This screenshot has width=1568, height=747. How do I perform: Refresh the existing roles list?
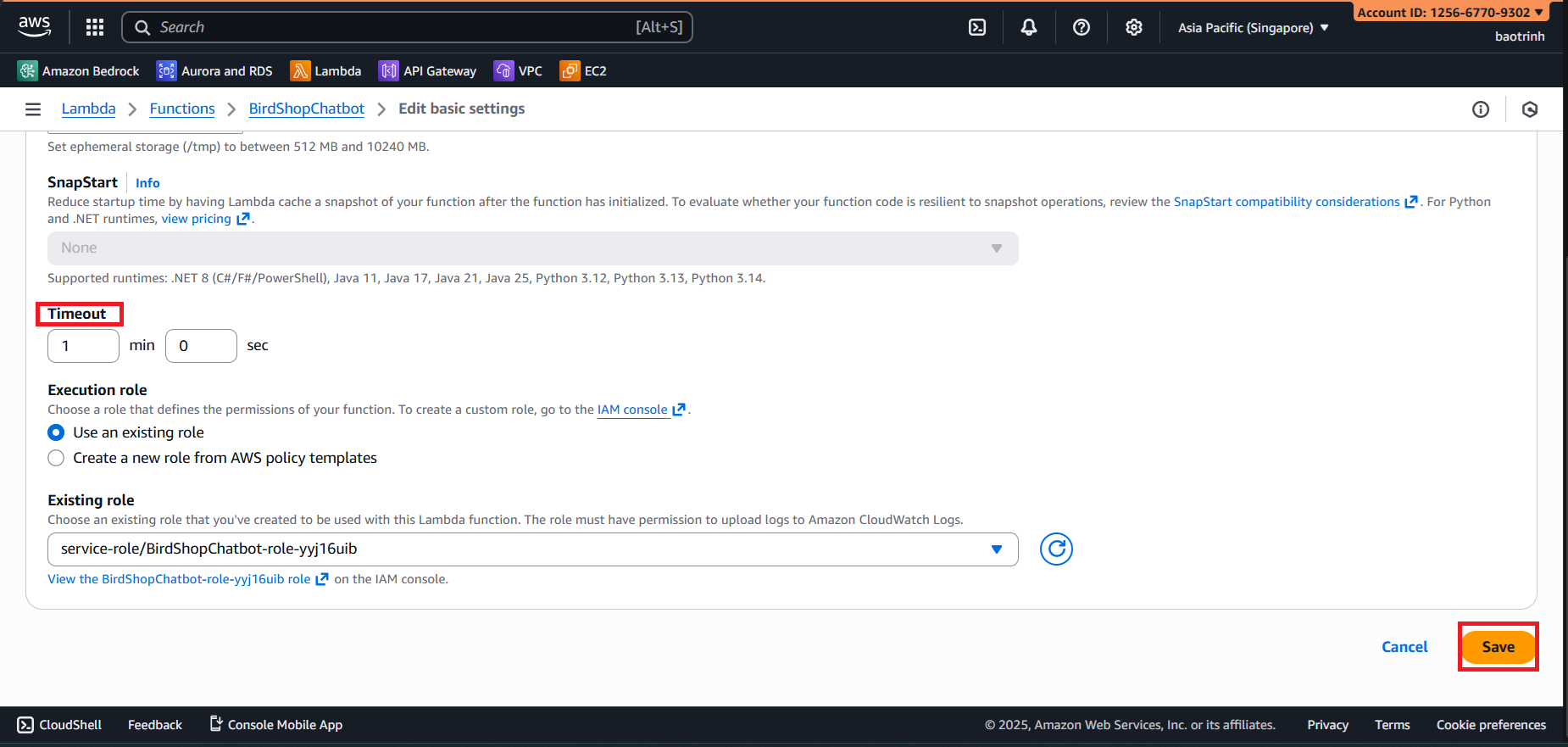click(x=1056, y=549)
